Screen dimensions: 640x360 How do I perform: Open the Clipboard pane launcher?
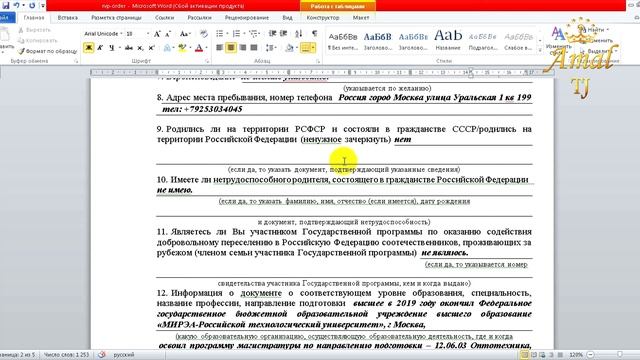pos(76,61)
